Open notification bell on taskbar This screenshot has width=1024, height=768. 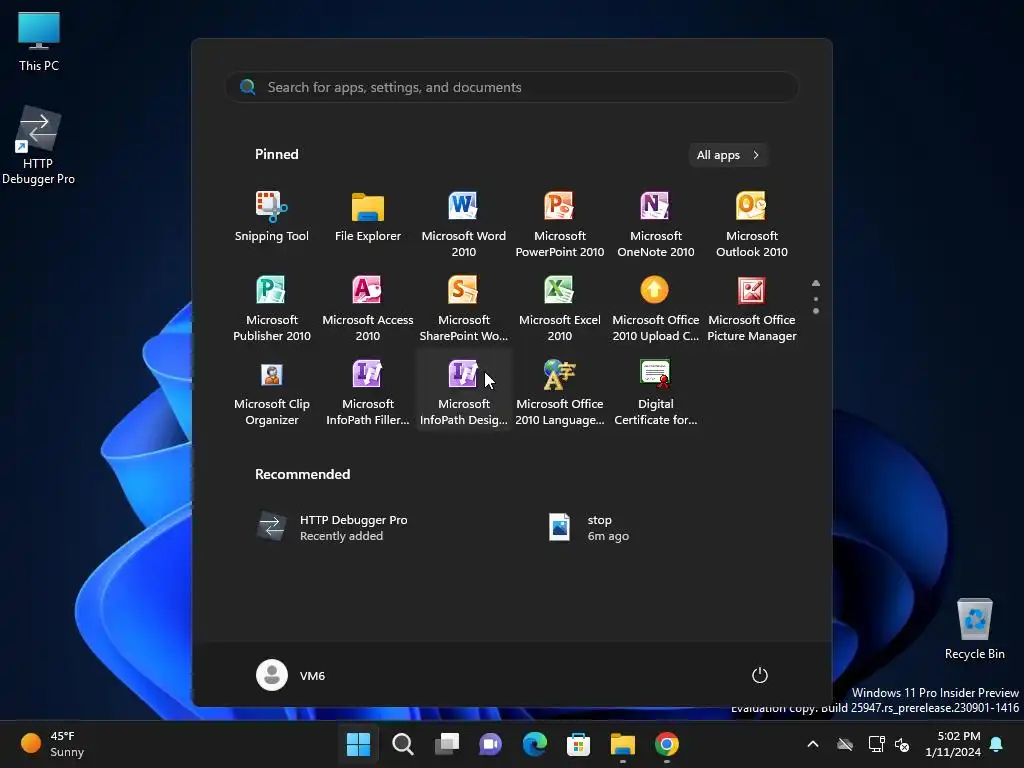997,744
